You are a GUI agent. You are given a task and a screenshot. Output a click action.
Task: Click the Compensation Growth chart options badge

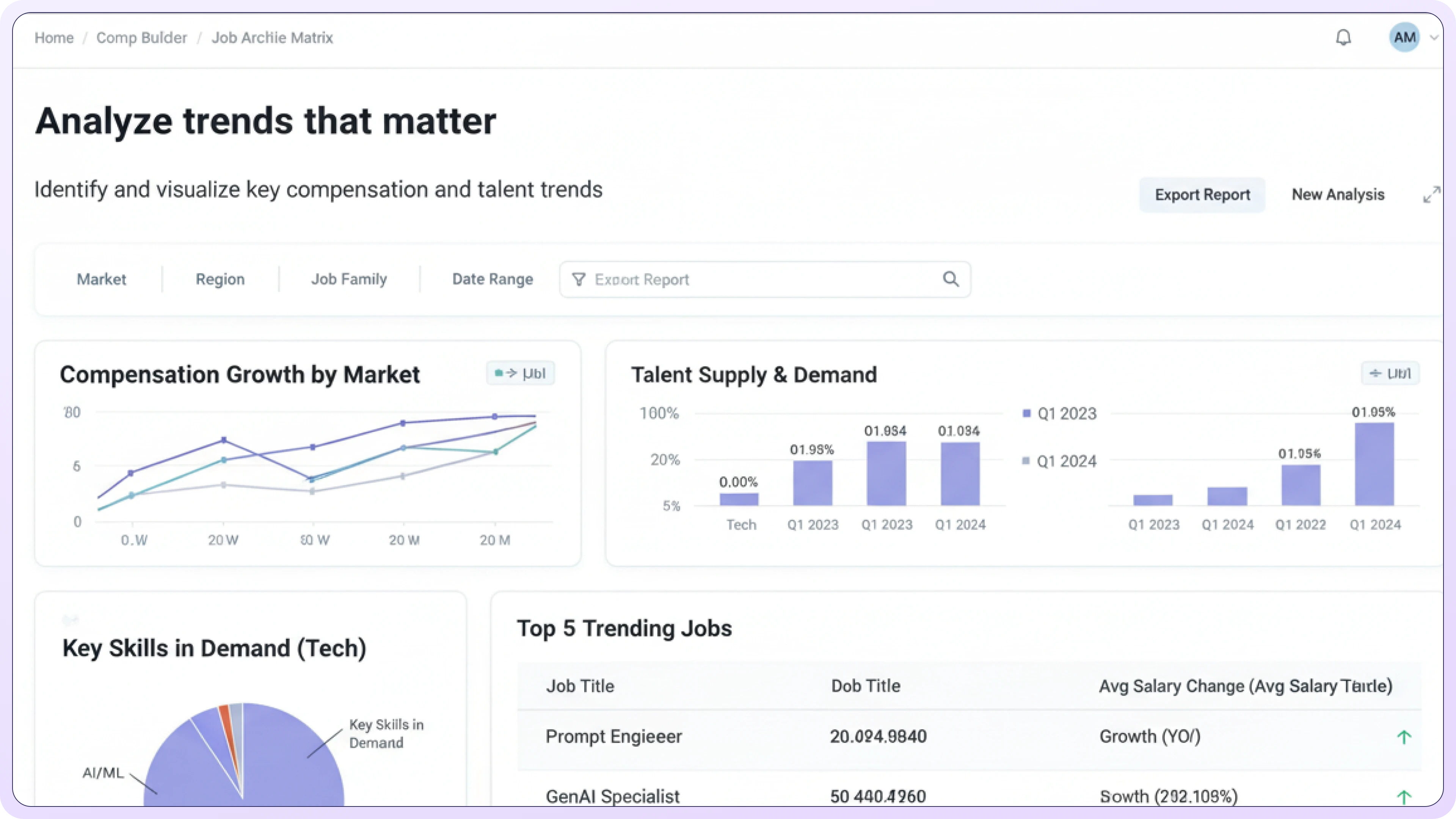(x=520, y=373)
